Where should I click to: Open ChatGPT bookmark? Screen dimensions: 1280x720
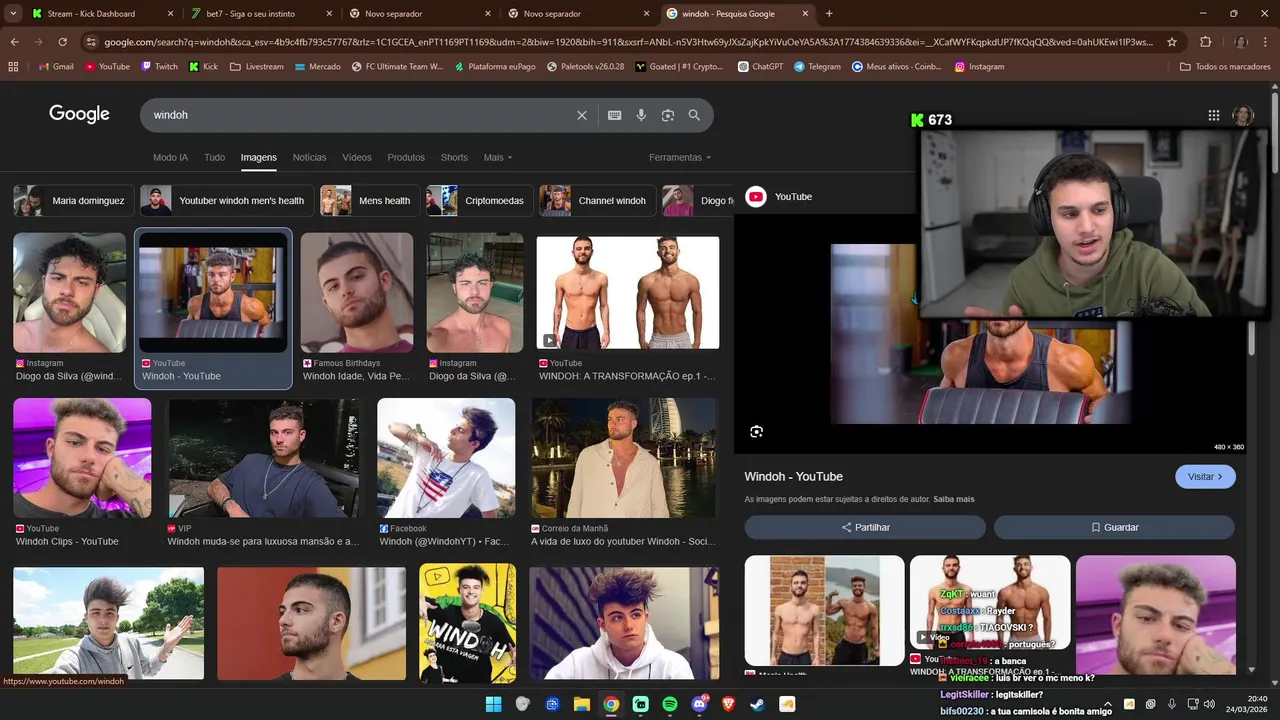click(760, 67)
